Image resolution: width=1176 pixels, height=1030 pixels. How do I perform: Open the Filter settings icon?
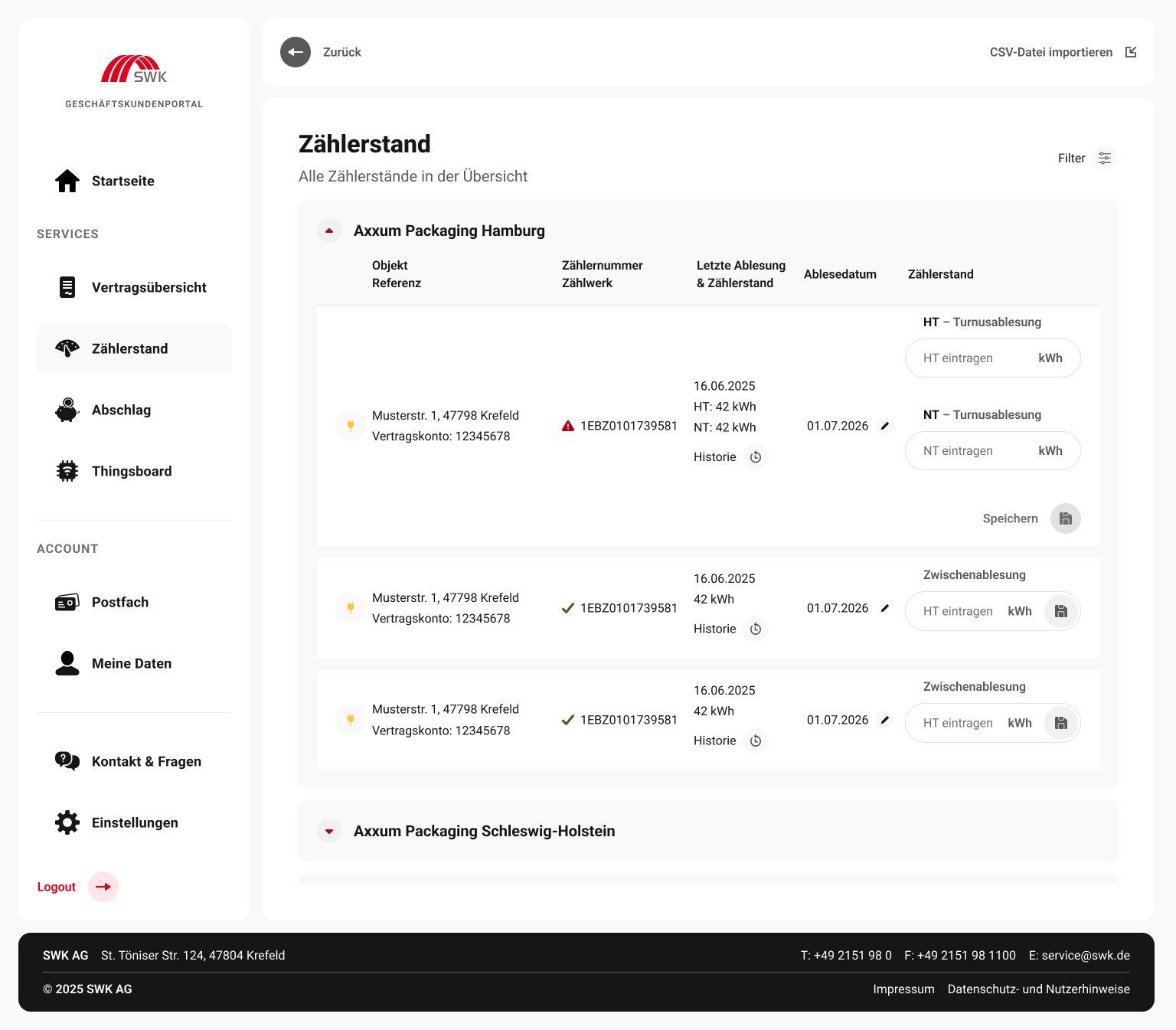click(1105, 158)
